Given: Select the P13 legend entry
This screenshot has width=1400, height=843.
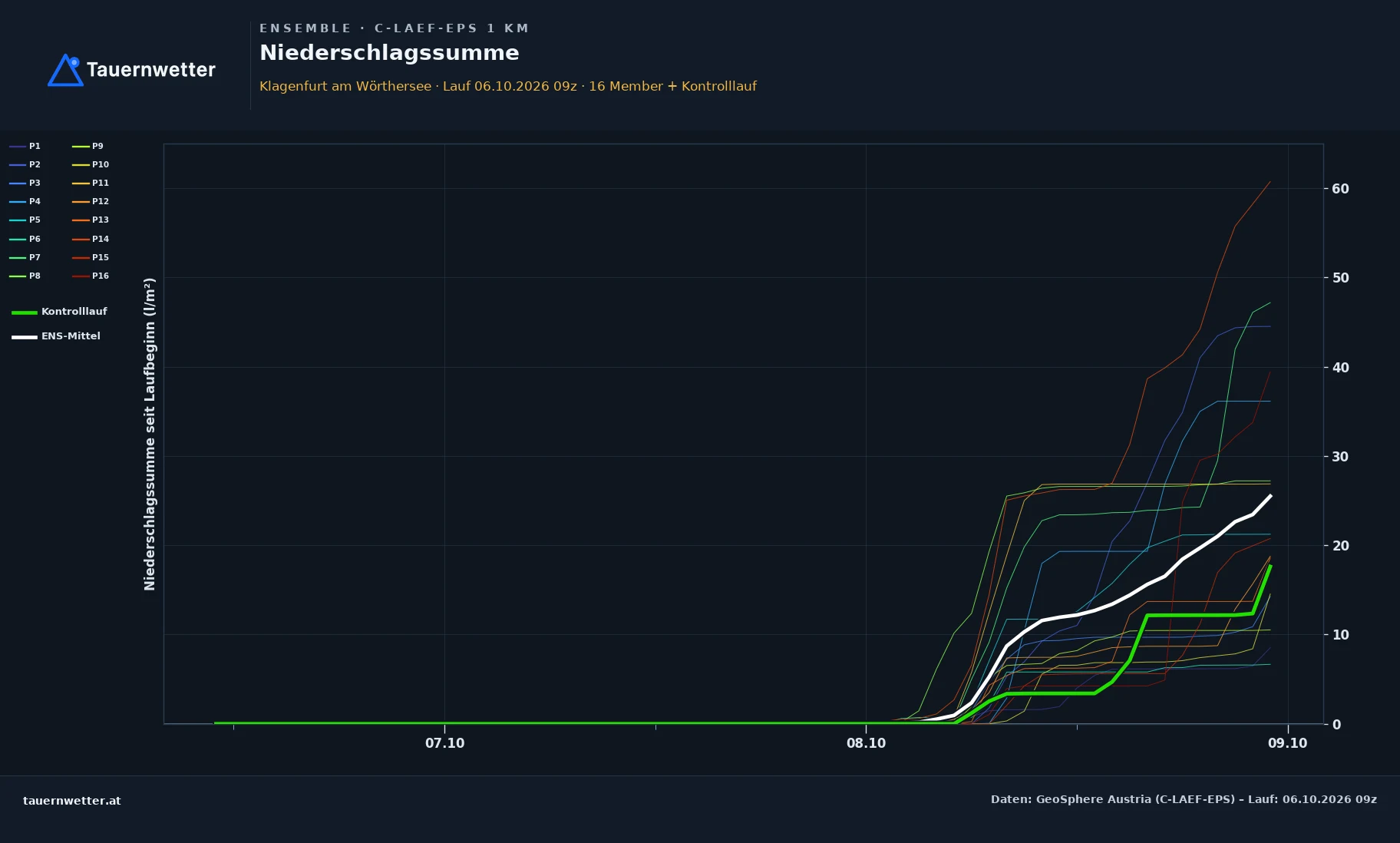Looking at the screenshot, I should click(x=91, y=220).
